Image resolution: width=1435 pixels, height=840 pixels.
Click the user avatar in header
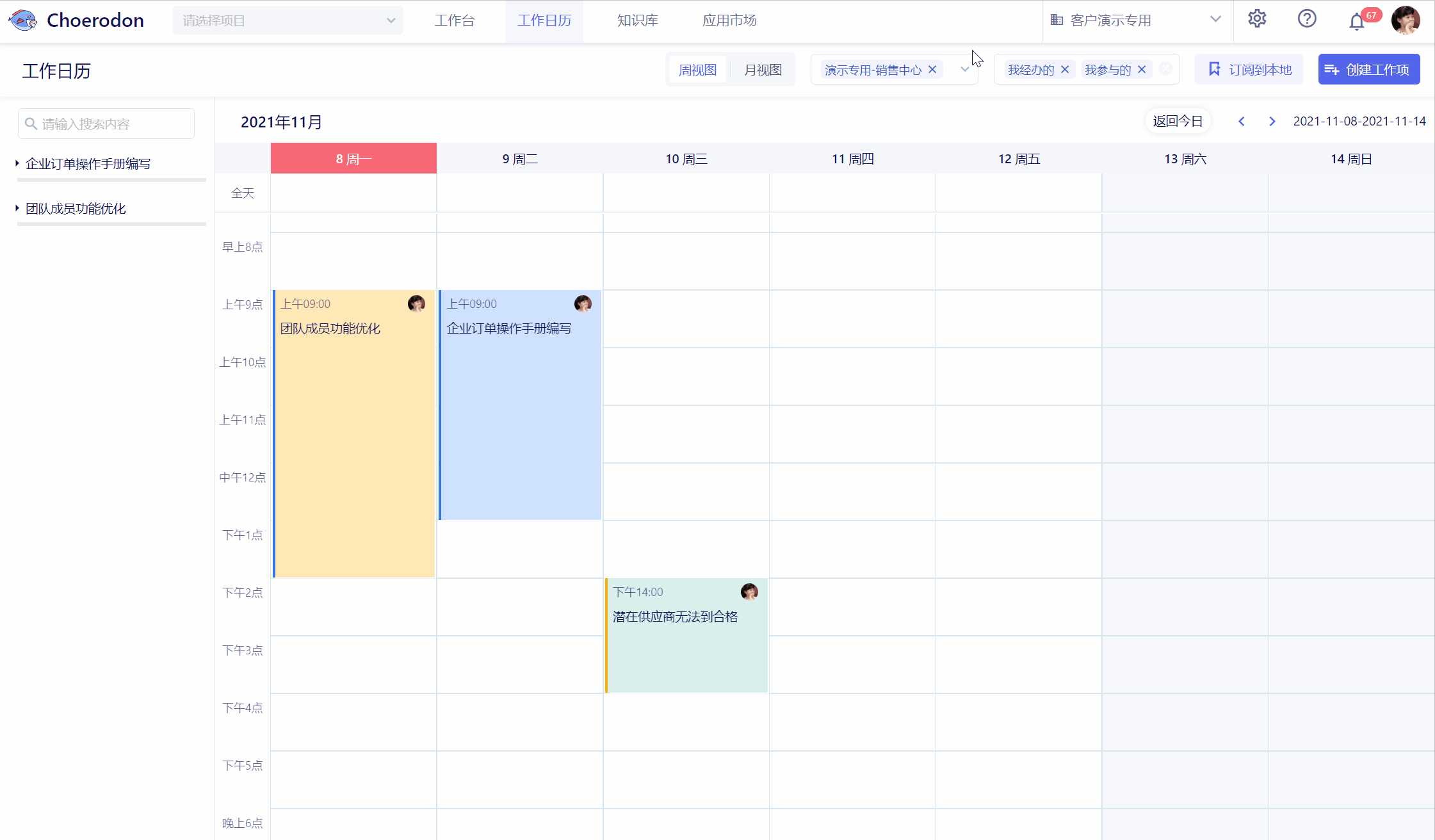point(1406,20)
